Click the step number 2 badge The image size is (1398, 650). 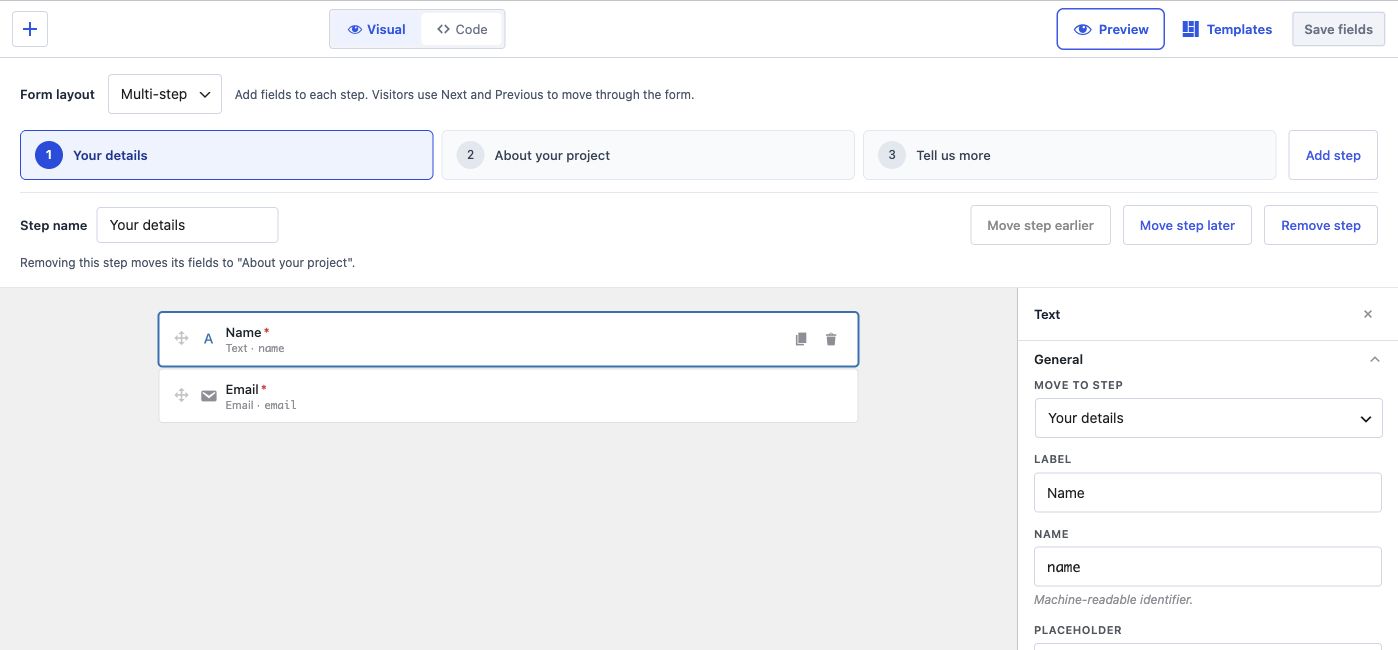point(470,155)
